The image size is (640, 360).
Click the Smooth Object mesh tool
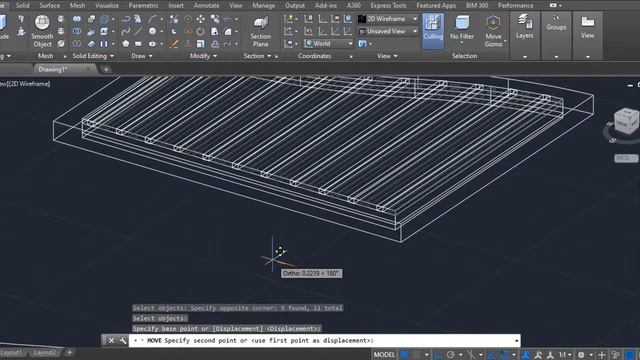coord(42,31)
